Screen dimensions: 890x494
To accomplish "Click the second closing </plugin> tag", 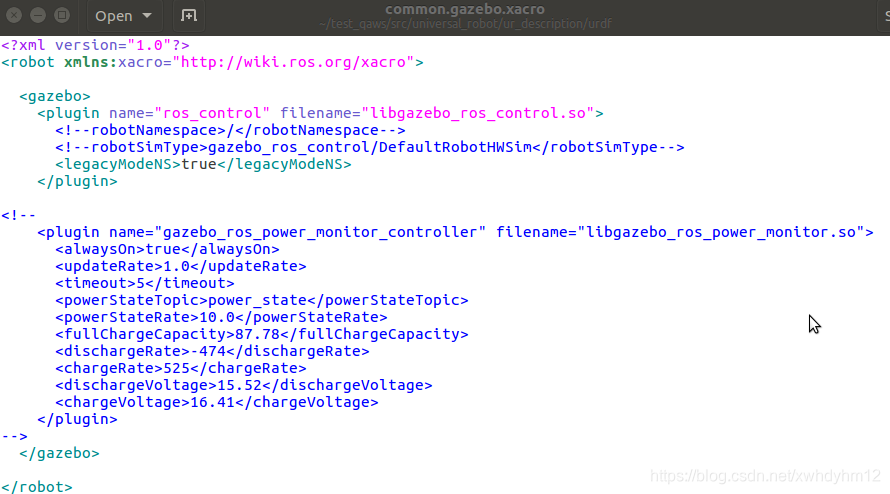I will (x=77, y=420).
